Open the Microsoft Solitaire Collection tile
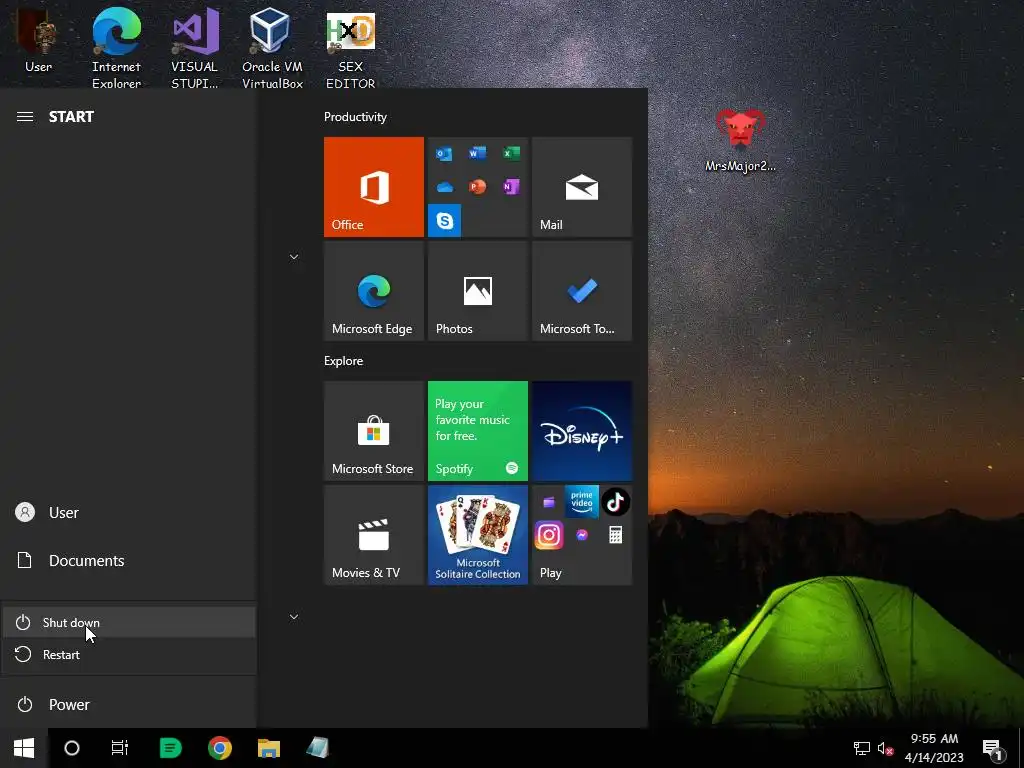This screenshot has height=768, width=1024. click(x=477, y=535)
